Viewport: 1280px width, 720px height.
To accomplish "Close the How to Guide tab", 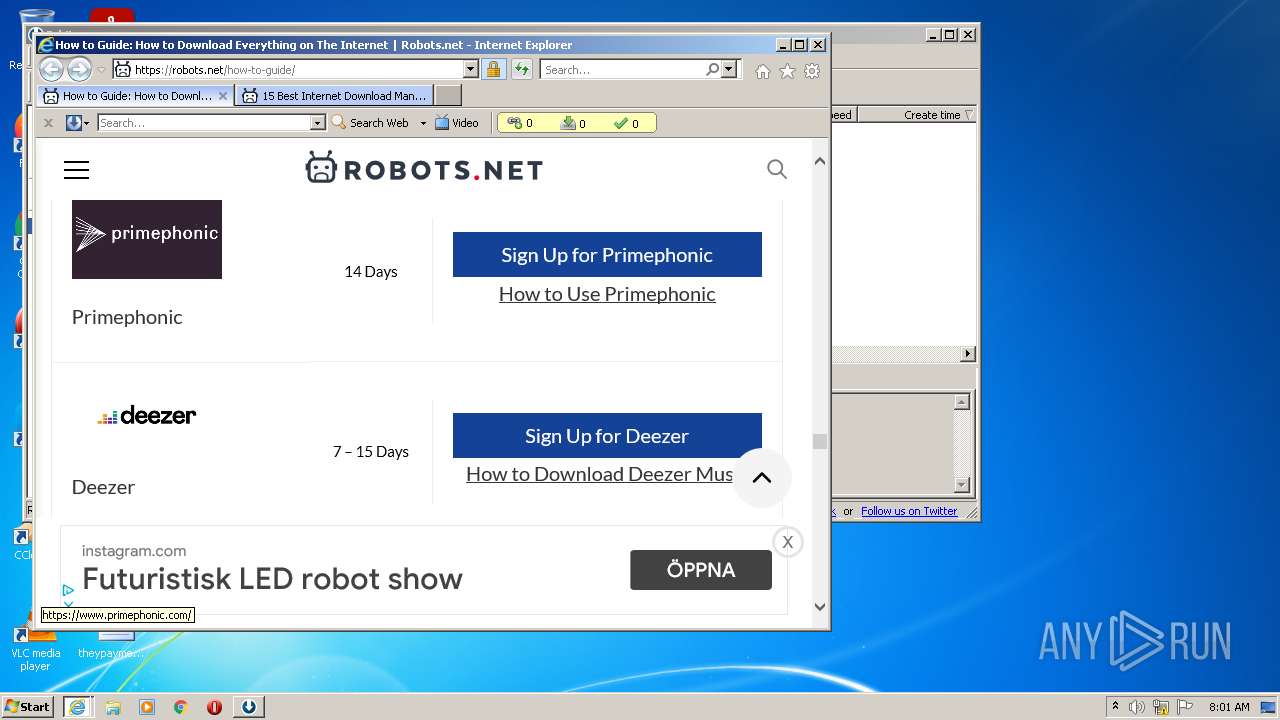I will pyautogui.click(x=223, y=96).
